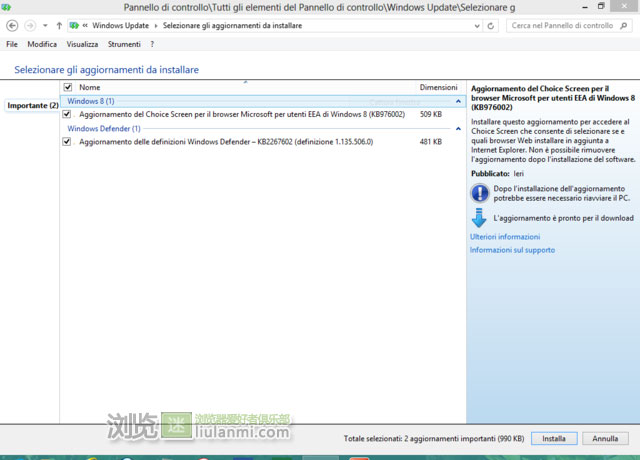Select the Windows Defender (1) group header
Screen dimensions: 640x460
tap(104, 129)
